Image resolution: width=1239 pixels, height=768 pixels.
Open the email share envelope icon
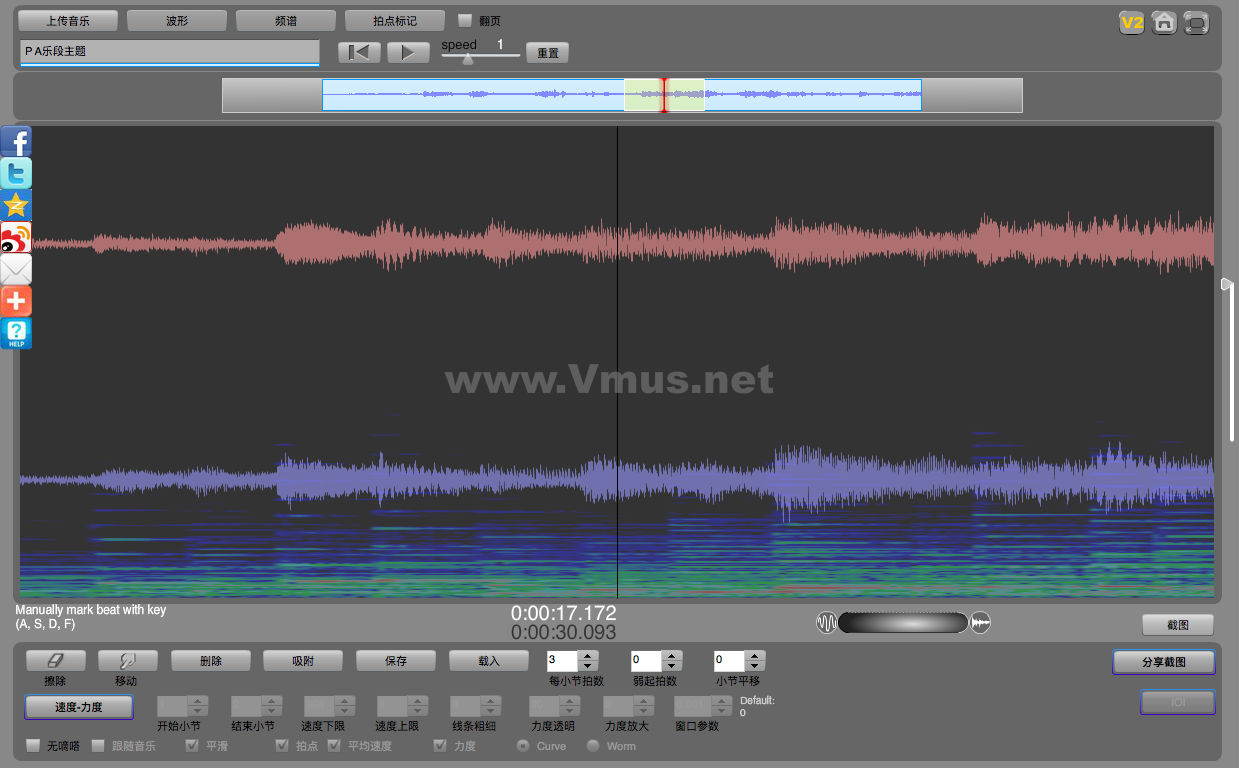pos(16,269)
